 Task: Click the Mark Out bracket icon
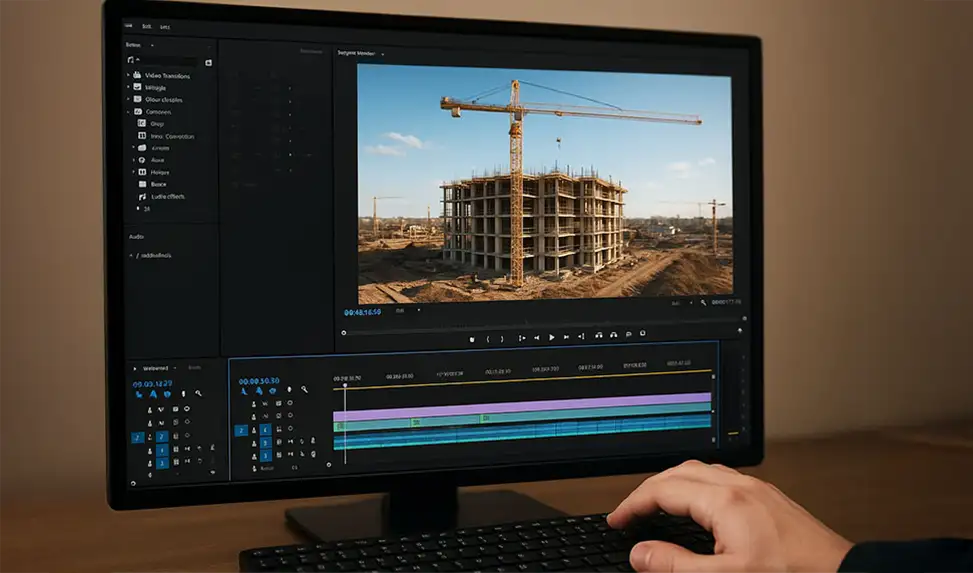point(502,338)
